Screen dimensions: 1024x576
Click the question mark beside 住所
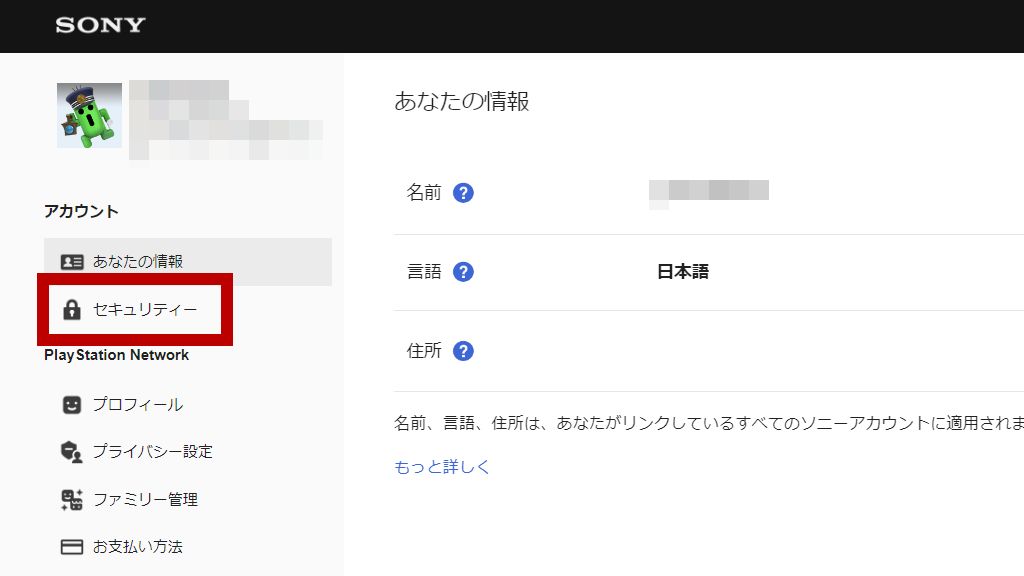coord(463,351)
